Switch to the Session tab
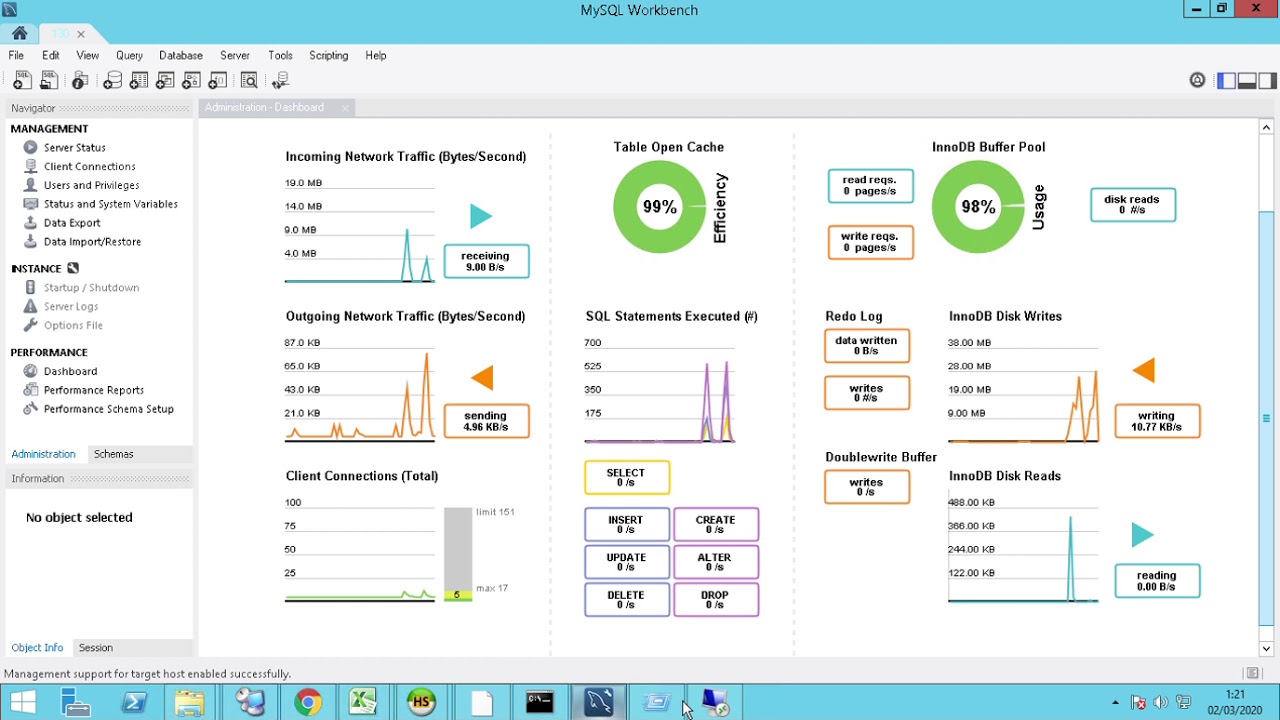1280x720 pixels. tap(96, 648)
